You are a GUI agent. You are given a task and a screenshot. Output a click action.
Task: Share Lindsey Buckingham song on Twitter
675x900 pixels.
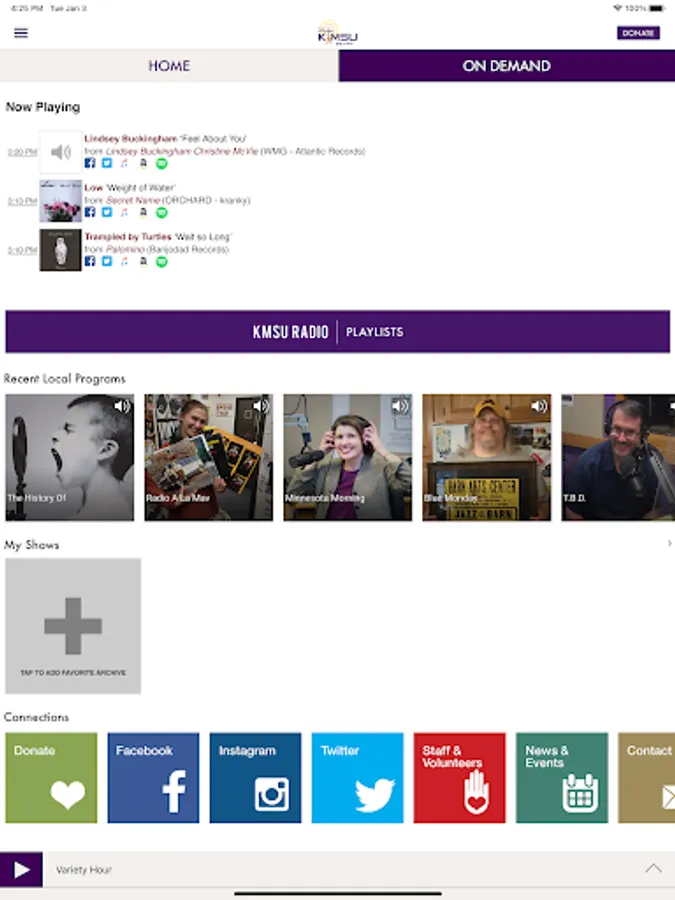[x=107, y=163]
